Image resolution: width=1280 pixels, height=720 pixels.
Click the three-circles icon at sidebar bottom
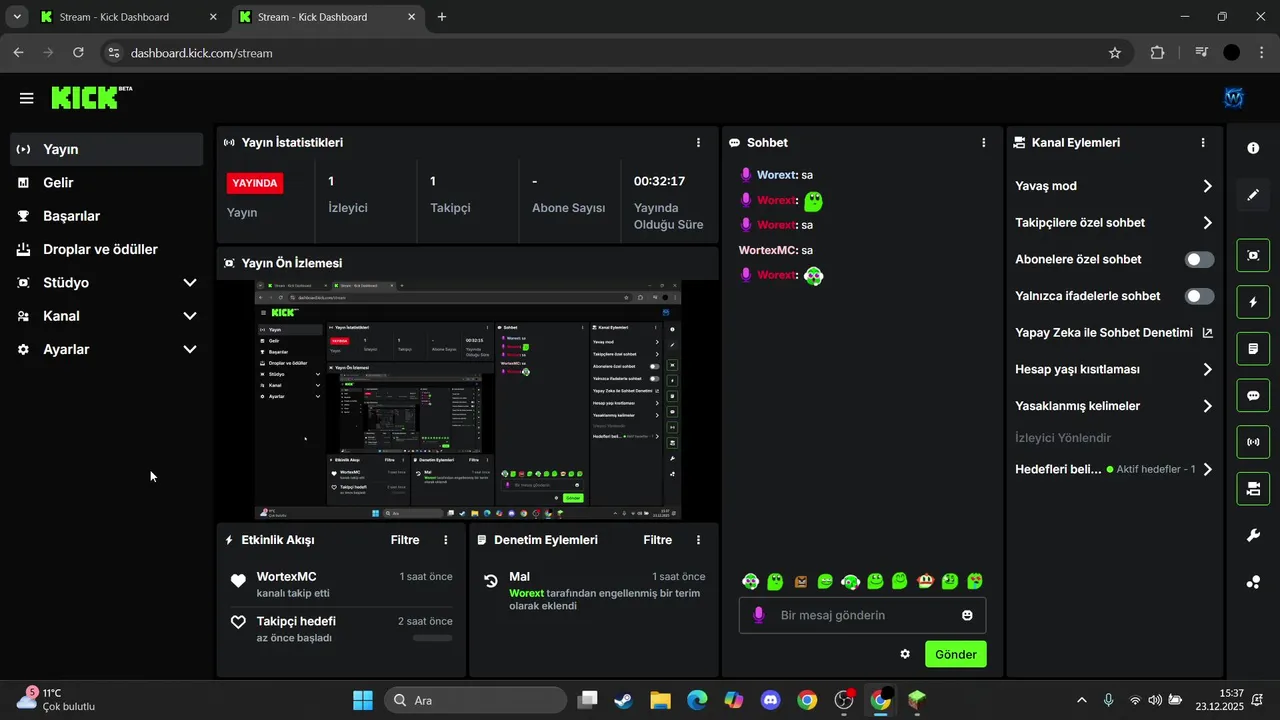pos(1253,582)
